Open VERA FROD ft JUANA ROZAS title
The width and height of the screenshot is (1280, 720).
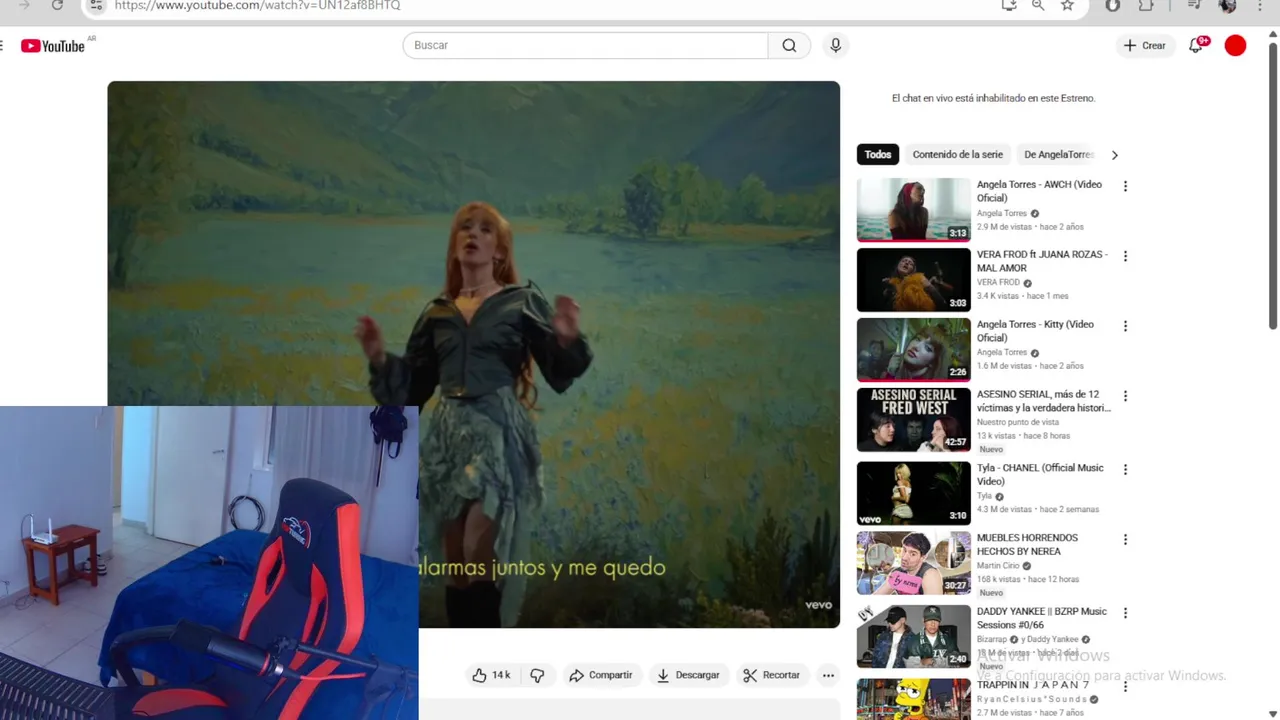(1042, 261)
